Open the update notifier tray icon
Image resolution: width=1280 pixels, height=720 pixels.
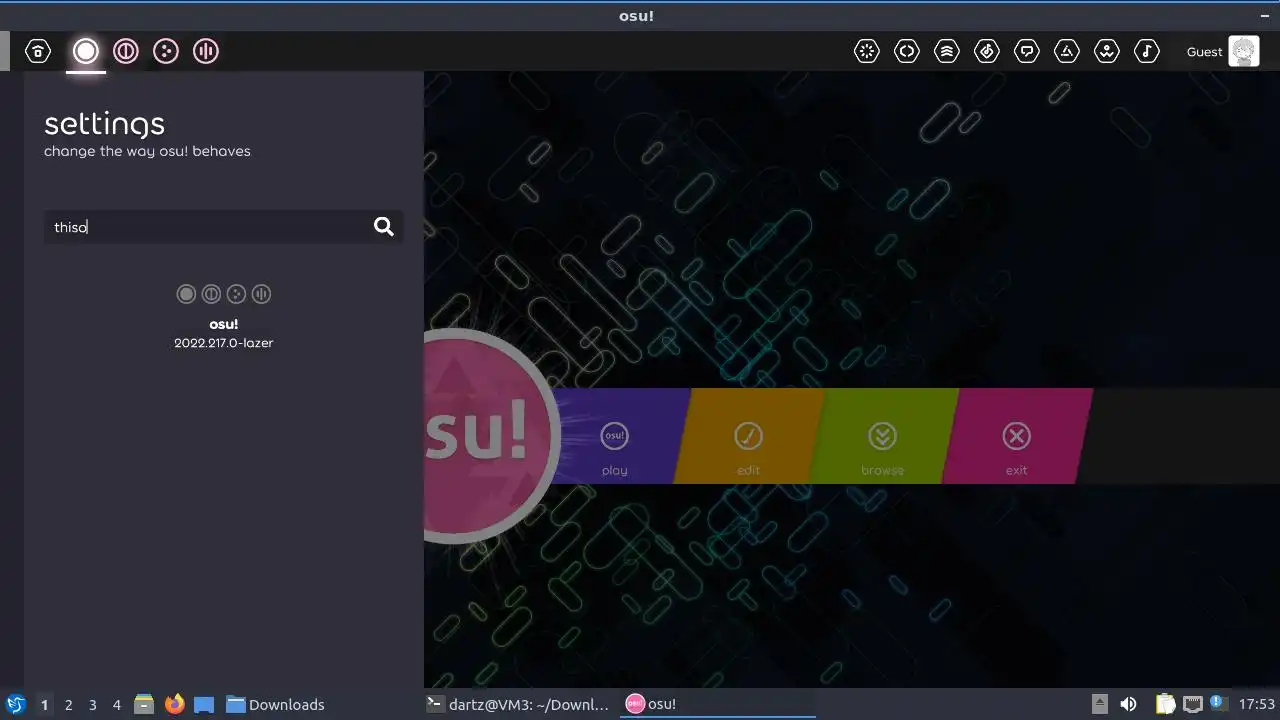(x=1217, y=703)
